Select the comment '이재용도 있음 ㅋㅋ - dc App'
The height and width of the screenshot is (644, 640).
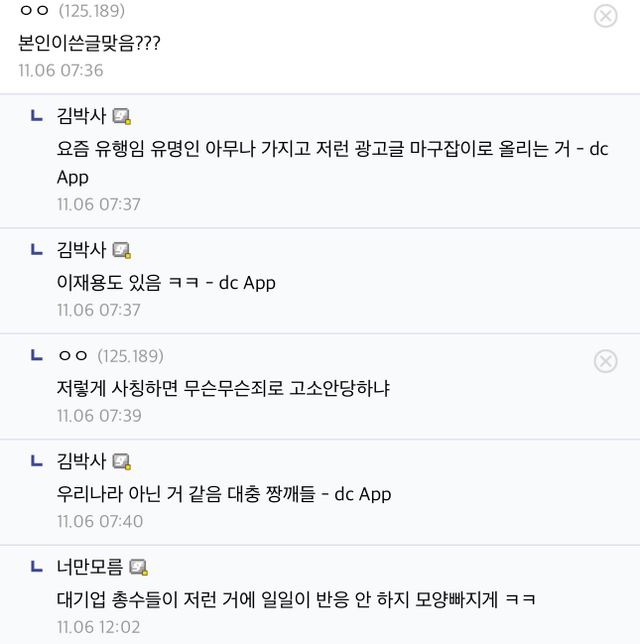166,283
